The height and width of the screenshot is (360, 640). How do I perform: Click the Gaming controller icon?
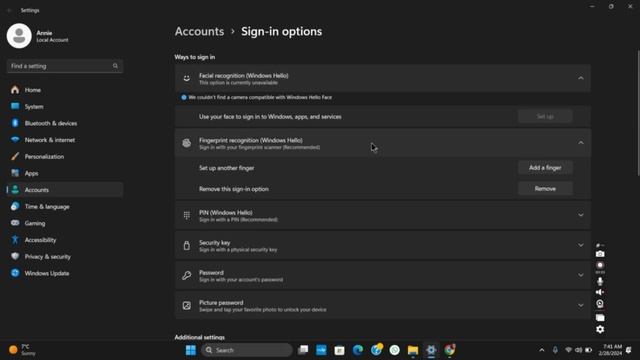[15, 223]
